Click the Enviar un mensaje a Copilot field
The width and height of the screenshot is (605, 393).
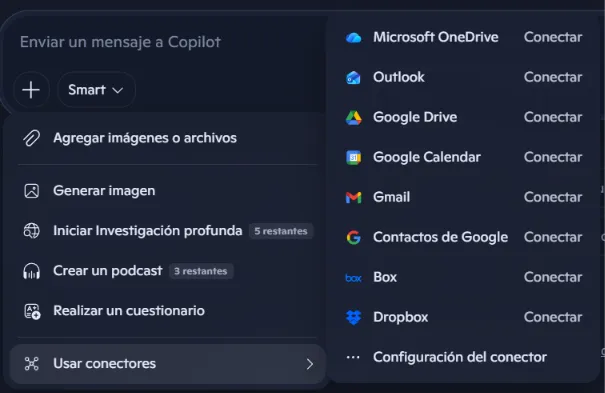(x=120, y=42)
